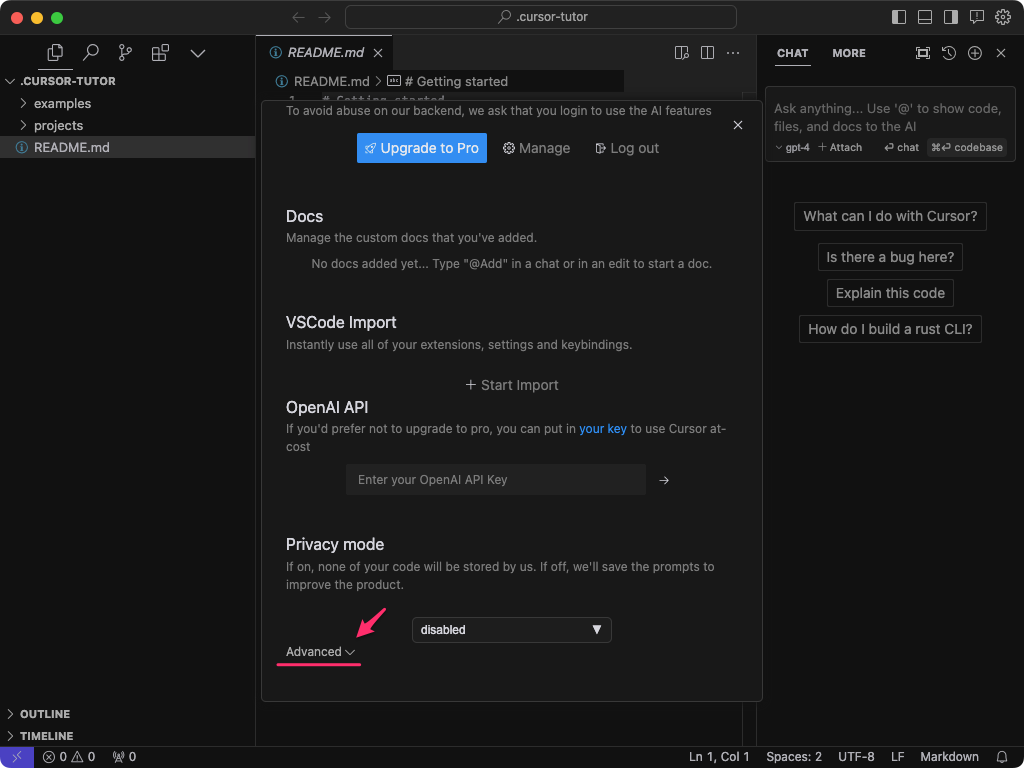Toggle the primary sidebar layout icon
Screen dimensions: 1024x768
pyautogui.click(x=899, y=17)
